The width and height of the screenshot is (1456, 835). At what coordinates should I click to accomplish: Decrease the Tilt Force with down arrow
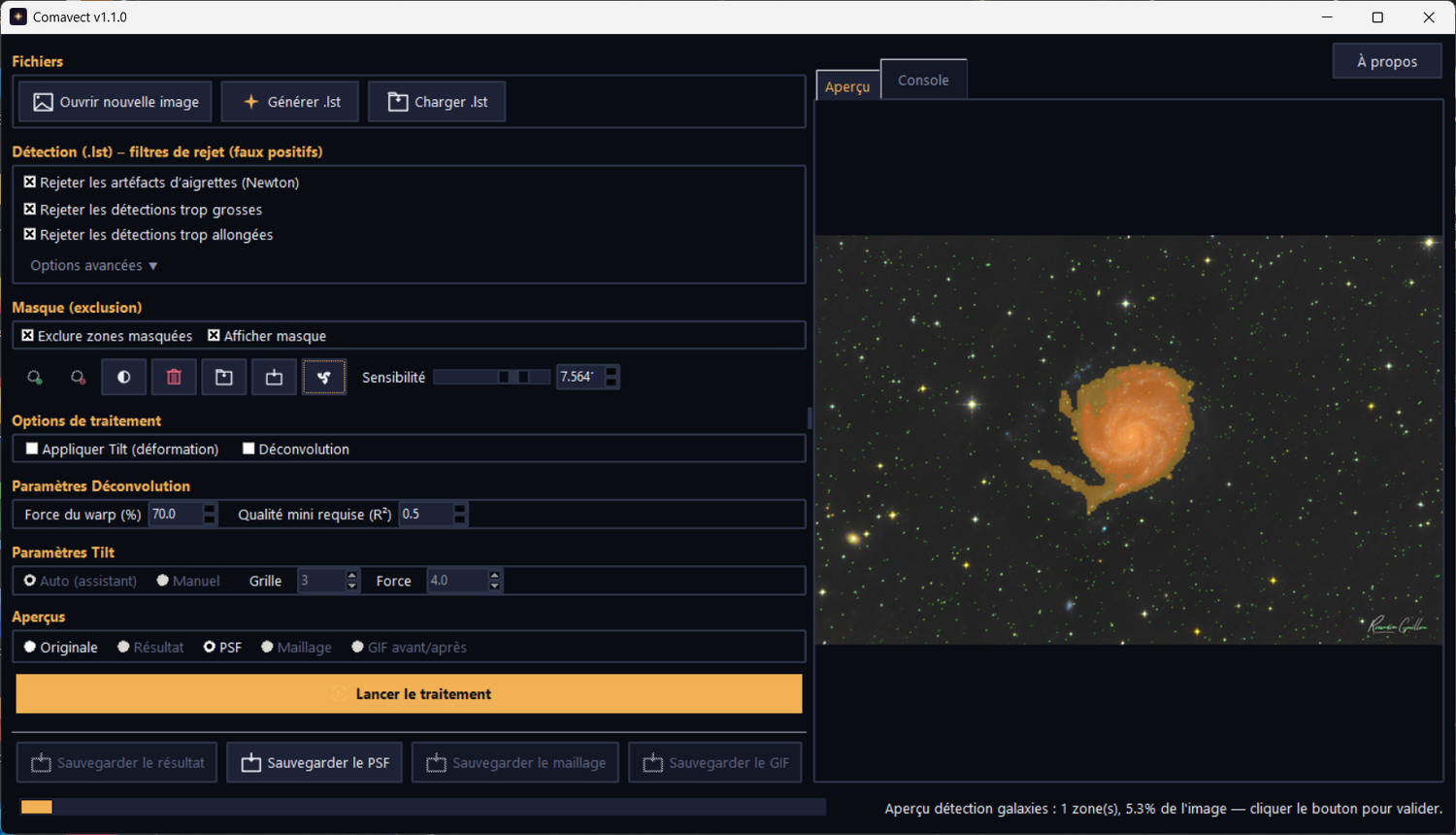coord(495,586)
